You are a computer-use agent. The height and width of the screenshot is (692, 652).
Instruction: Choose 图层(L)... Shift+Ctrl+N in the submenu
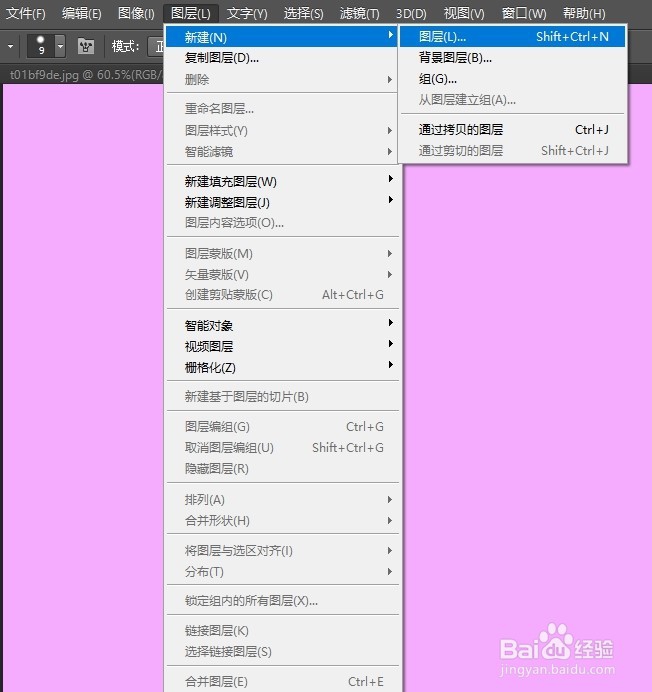(x=513, y=37)
